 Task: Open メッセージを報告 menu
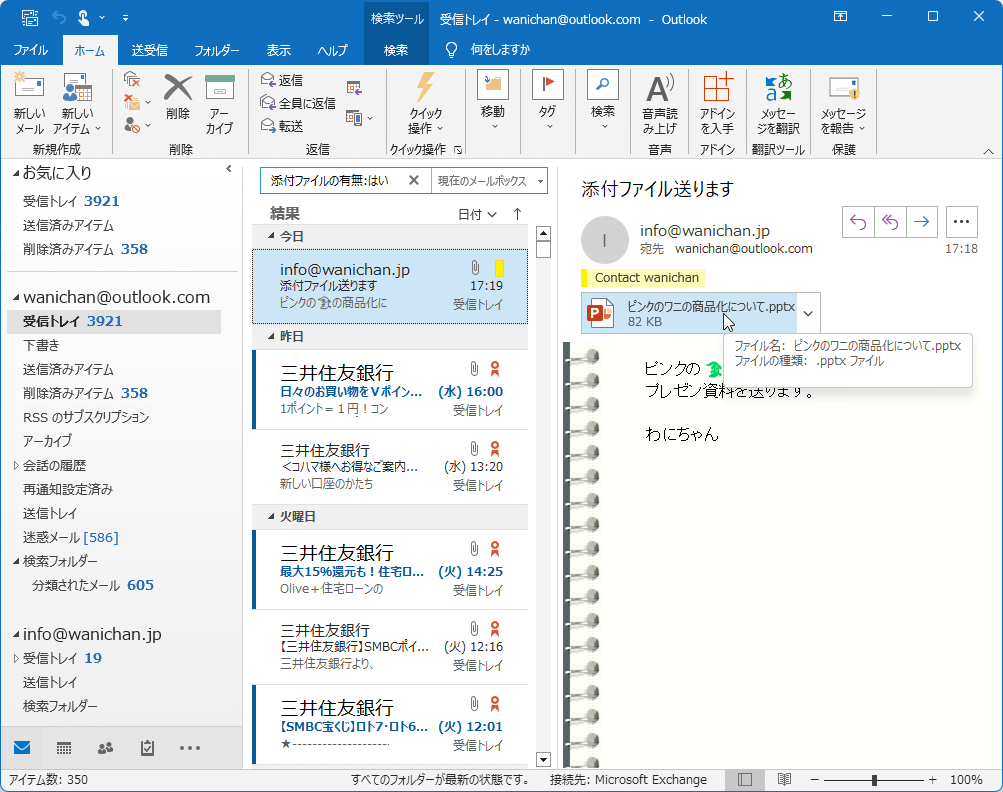point(843,103)
